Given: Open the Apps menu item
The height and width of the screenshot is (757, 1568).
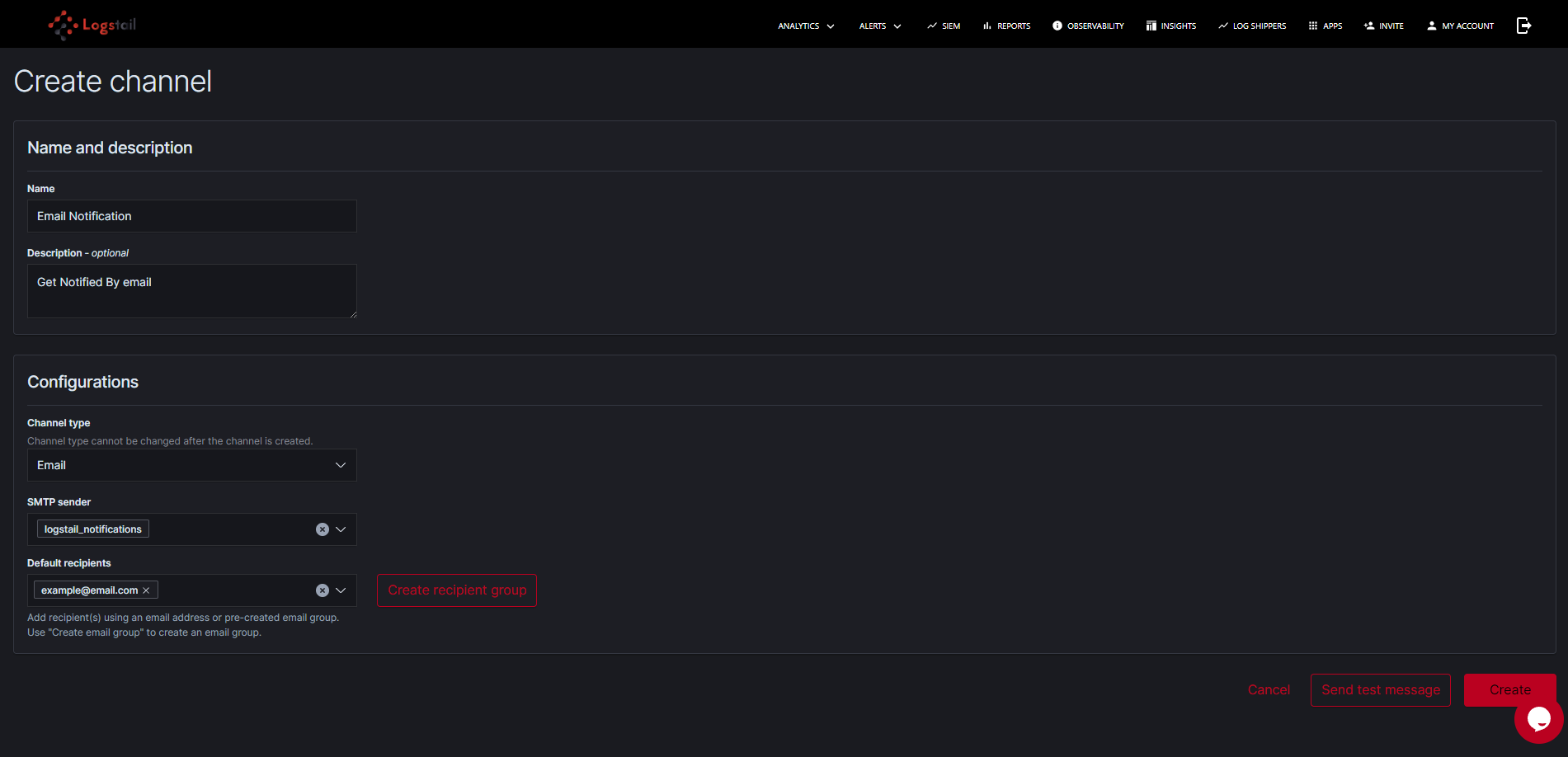Looking at the screenshot, I should [1326, 26].
